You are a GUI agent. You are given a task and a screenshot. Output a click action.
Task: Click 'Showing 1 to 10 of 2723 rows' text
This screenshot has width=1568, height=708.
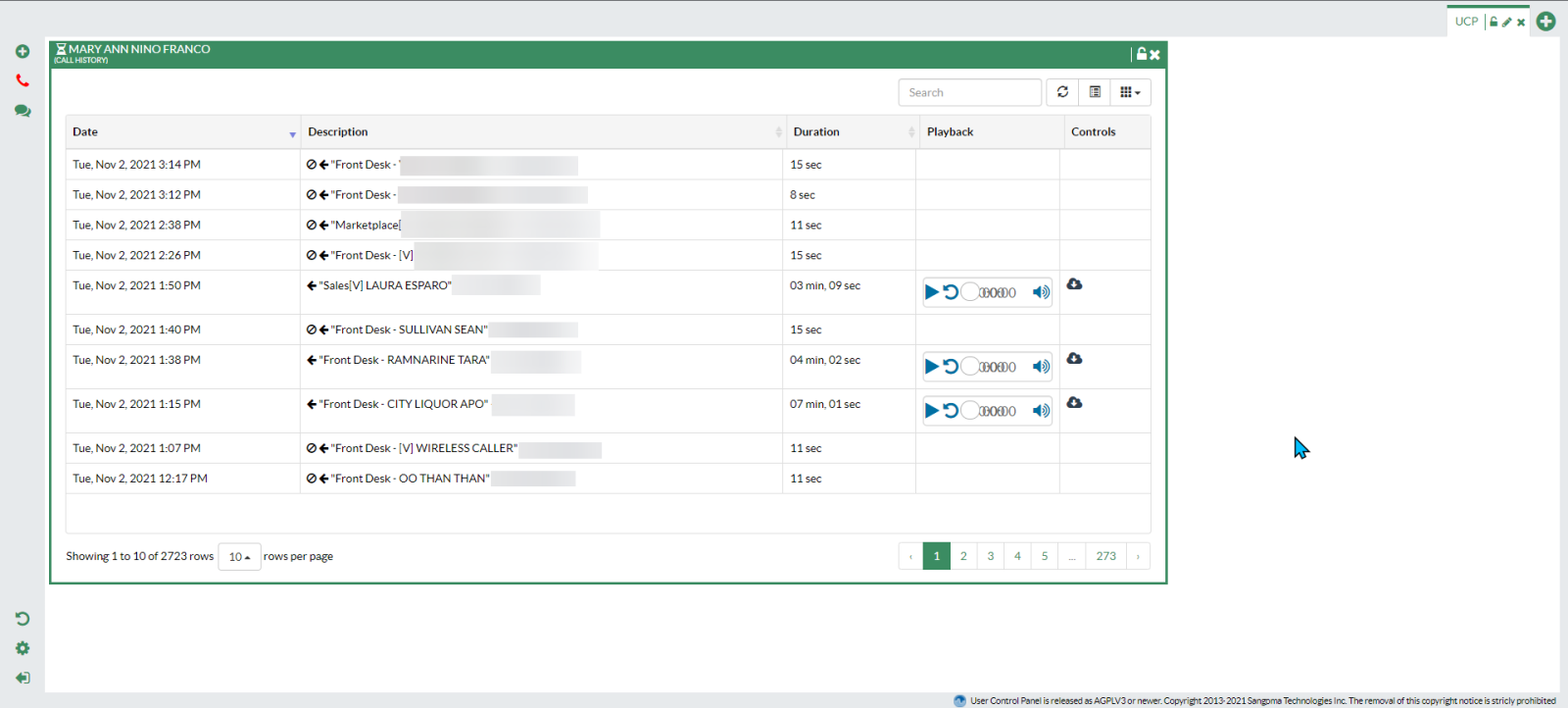(x=140, y=556)
